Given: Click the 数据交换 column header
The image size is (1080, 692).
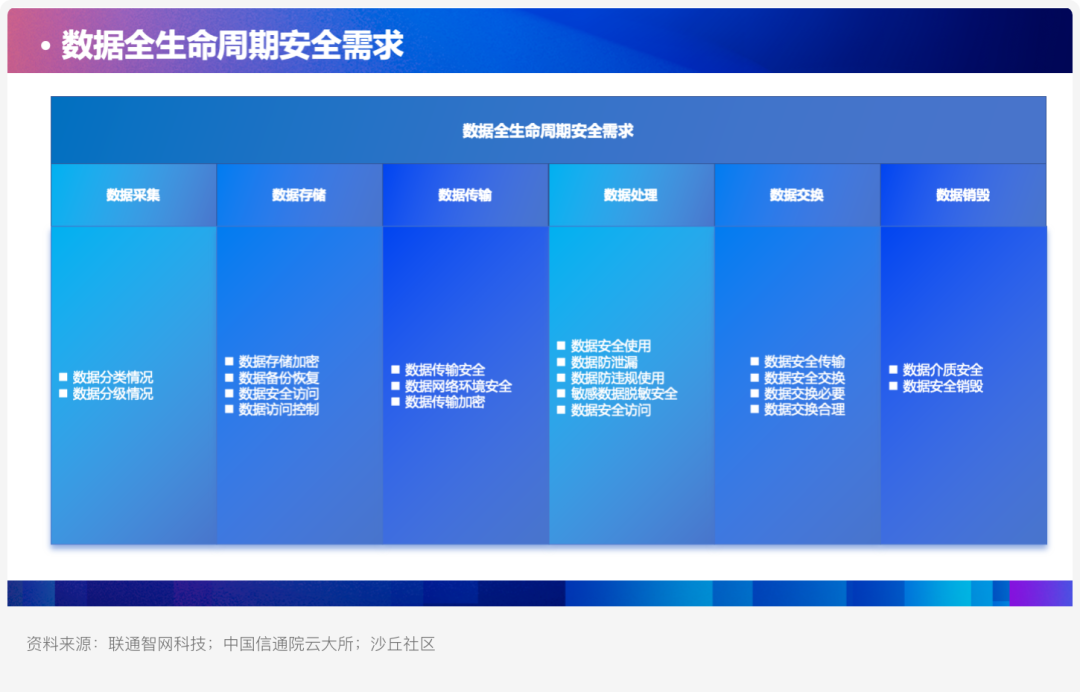Looking at the screenshot, I should (797, 195).
